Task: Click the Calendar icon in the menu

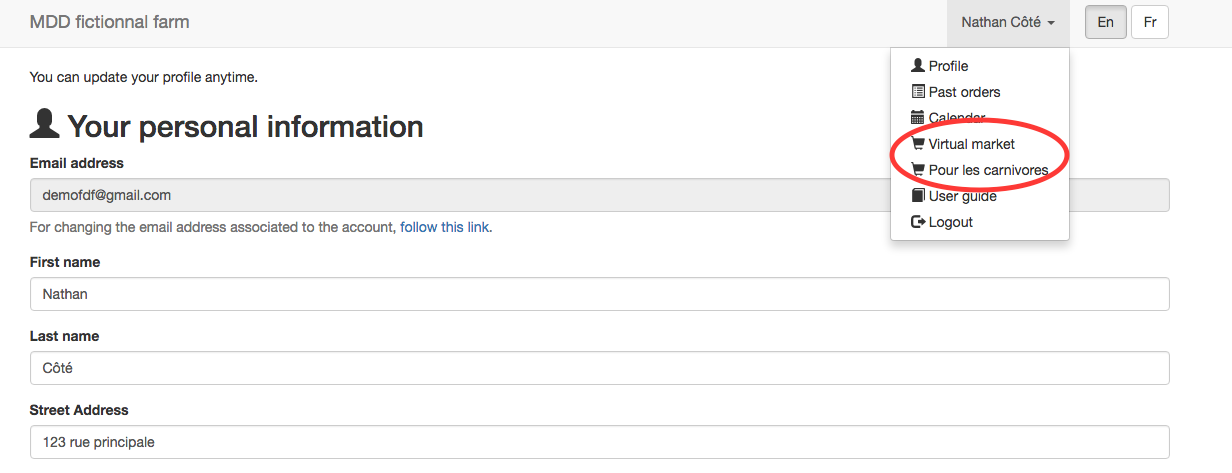Action: point(918,118)
